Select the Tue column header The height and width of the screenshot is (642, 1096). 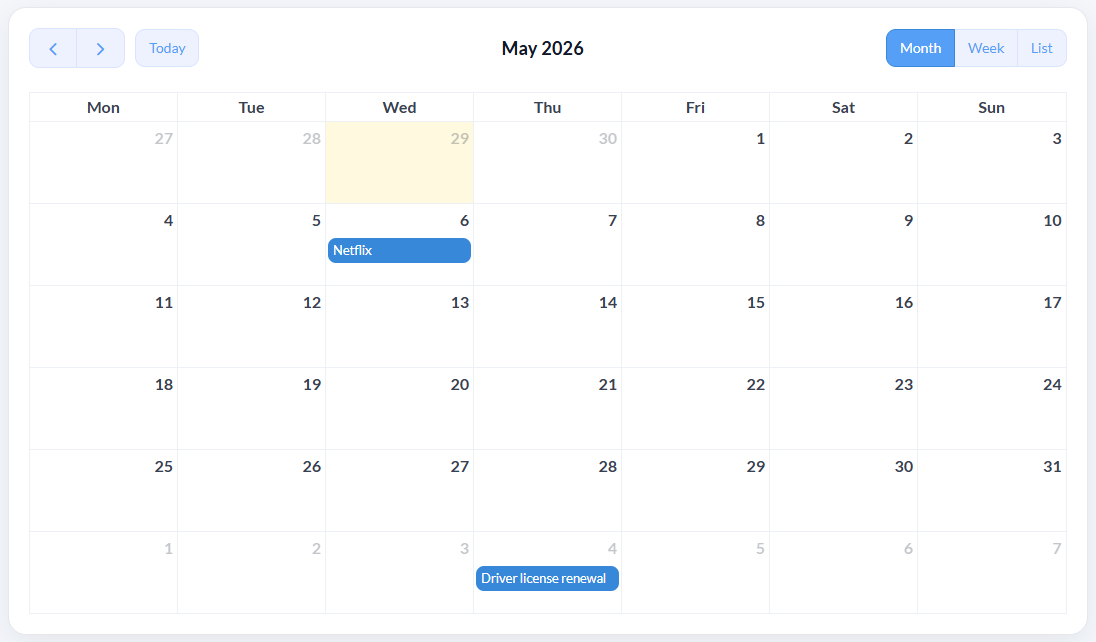tap(252, 108)
